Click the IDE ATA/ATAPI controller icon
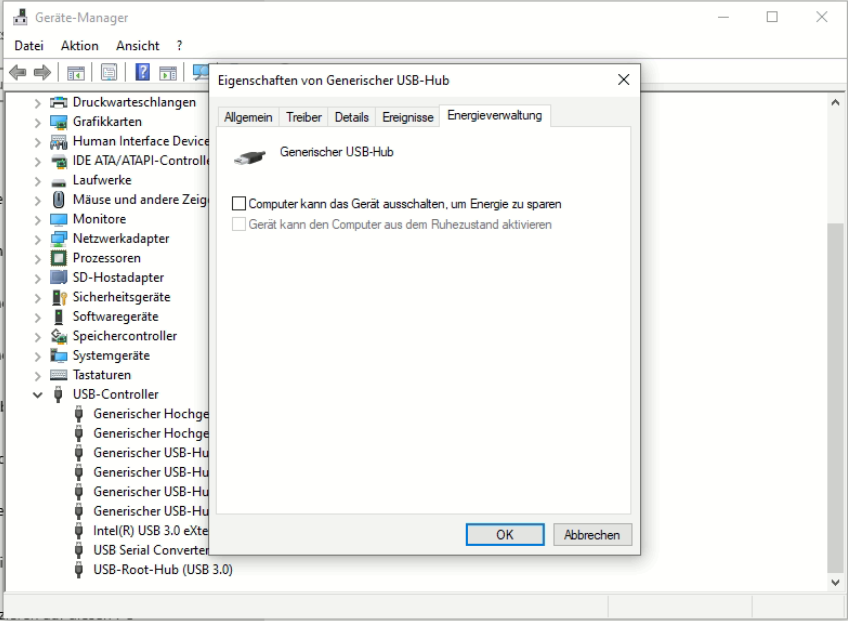Viewport: 848px width, 621px height. 58,161
